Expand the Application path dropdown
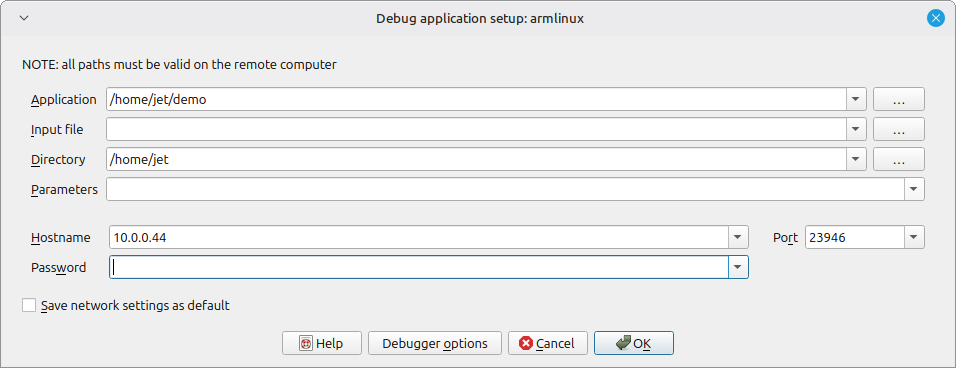Viewport: 956px width, 368px height. [x=856, y=99]
